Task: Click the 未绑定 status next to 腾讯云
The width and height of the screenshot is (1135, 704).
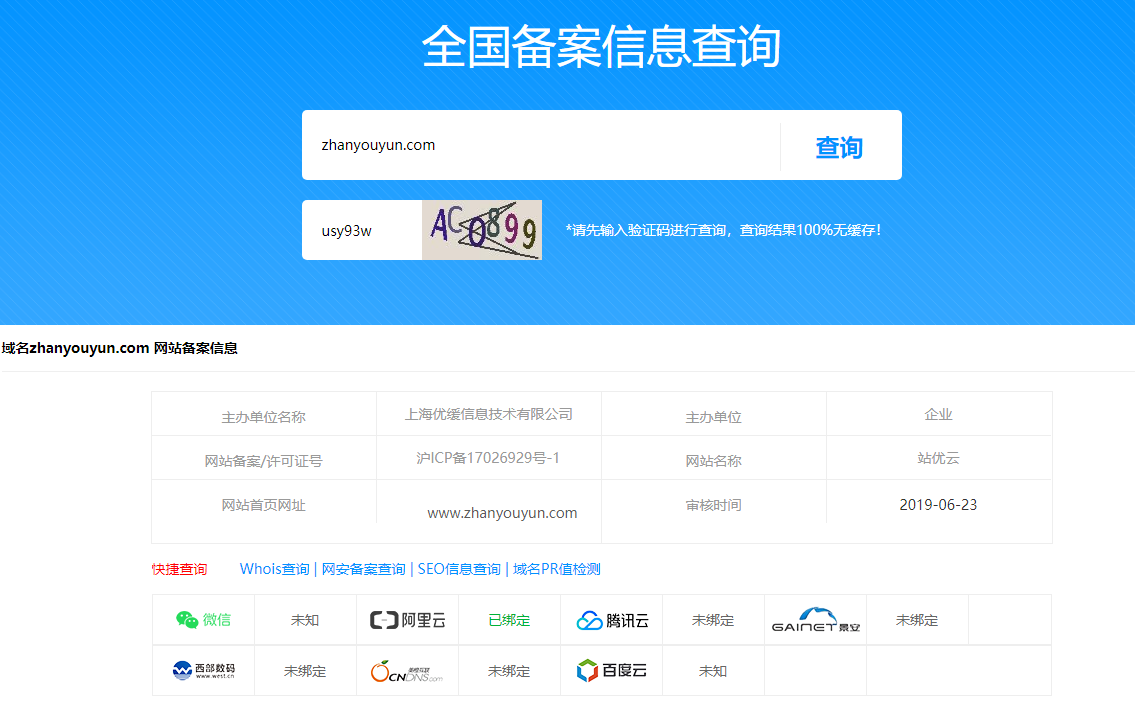Action: click(x=713, y=620)
